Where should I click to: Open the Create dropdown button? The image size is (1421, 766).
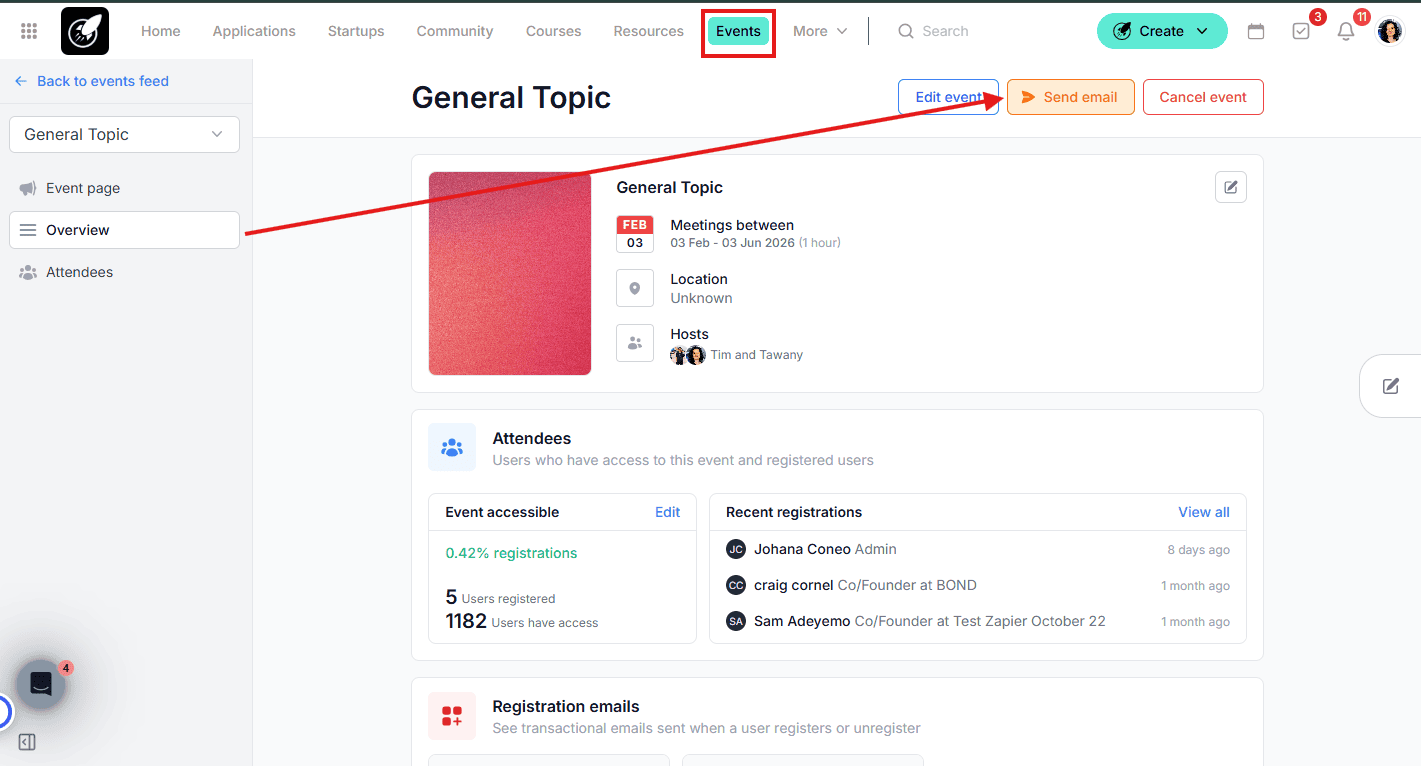click(1161, 31)
